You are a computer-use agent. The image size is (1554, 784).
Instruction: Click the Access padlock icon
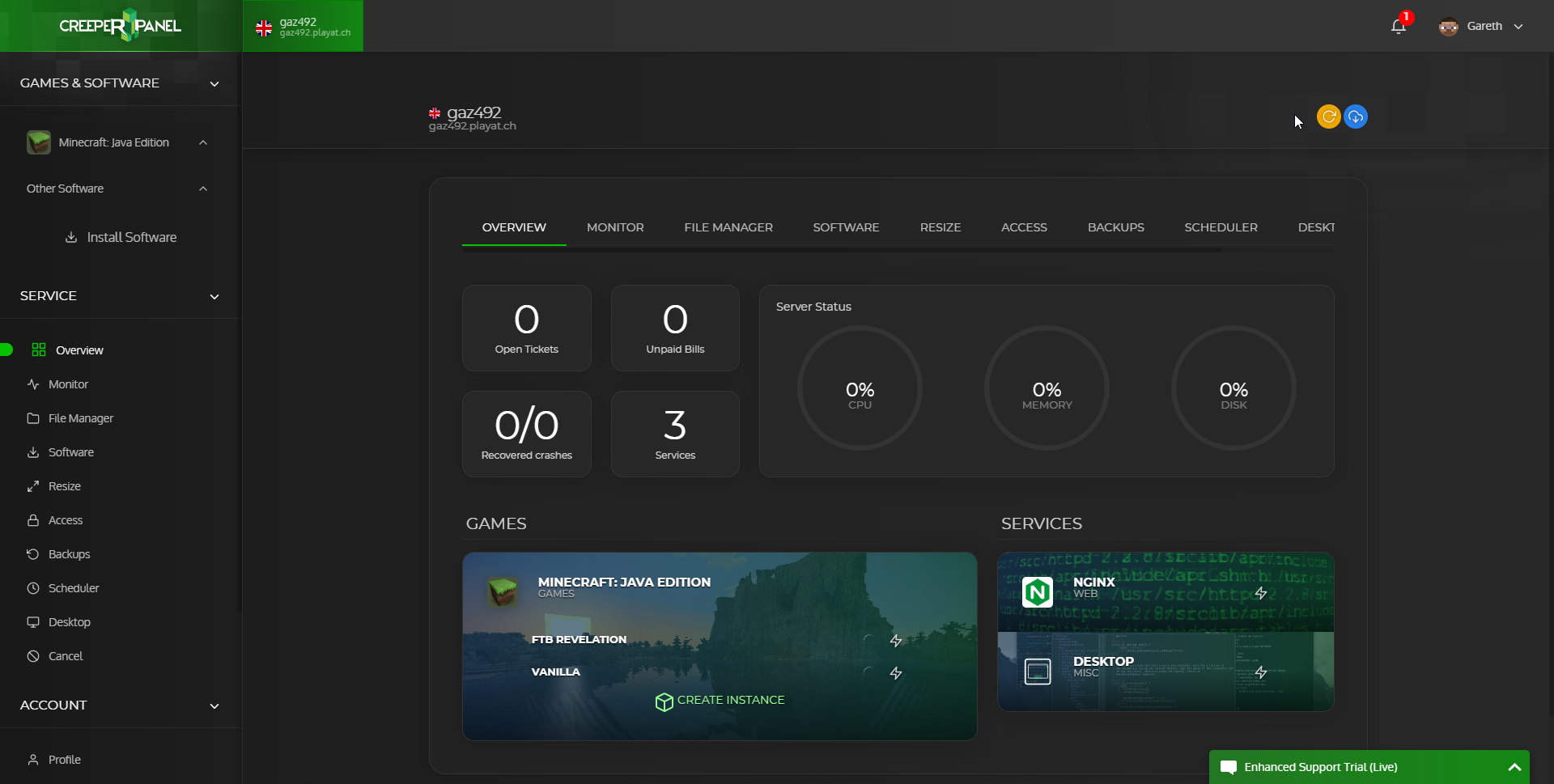(x=33, y=520)
